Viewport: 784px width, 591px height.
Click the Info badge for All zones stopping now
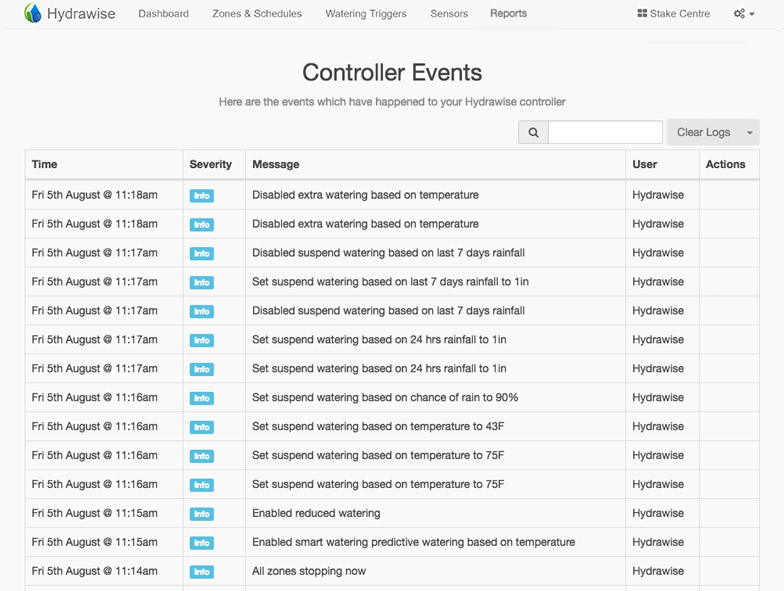[202, 572]
